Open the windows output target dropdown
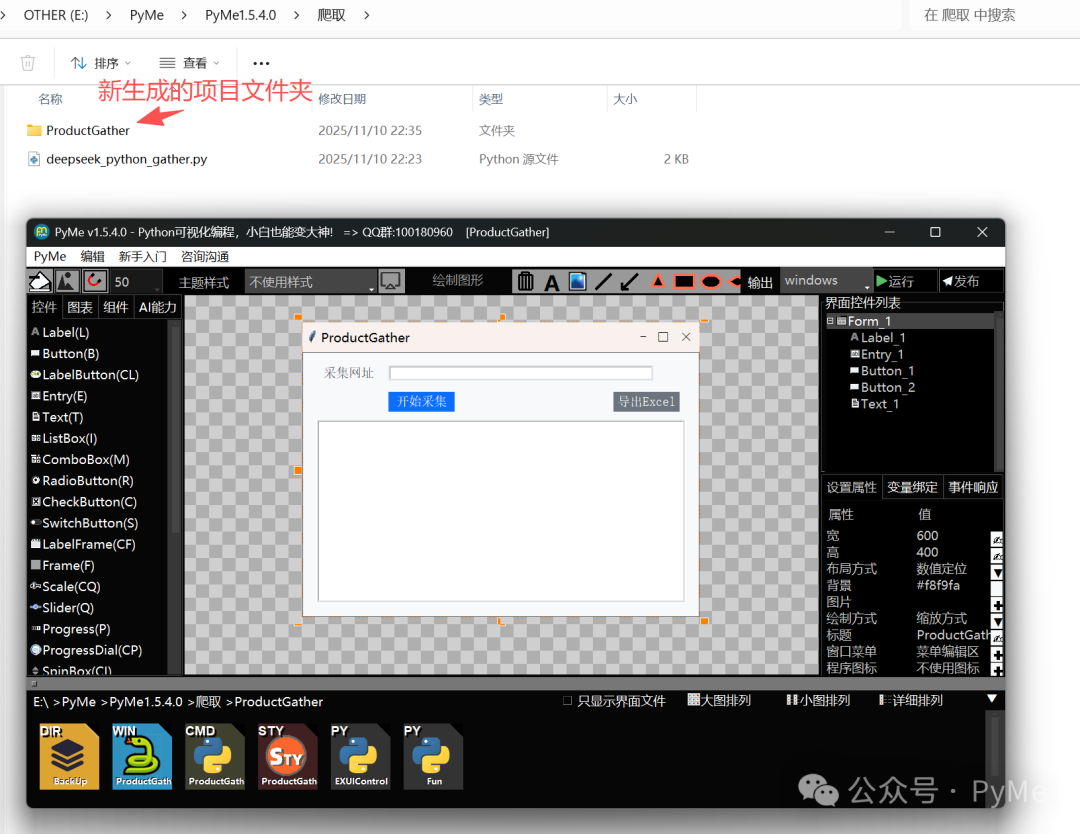The width and height of the screenshot is (1080, 834). (825, 281)
